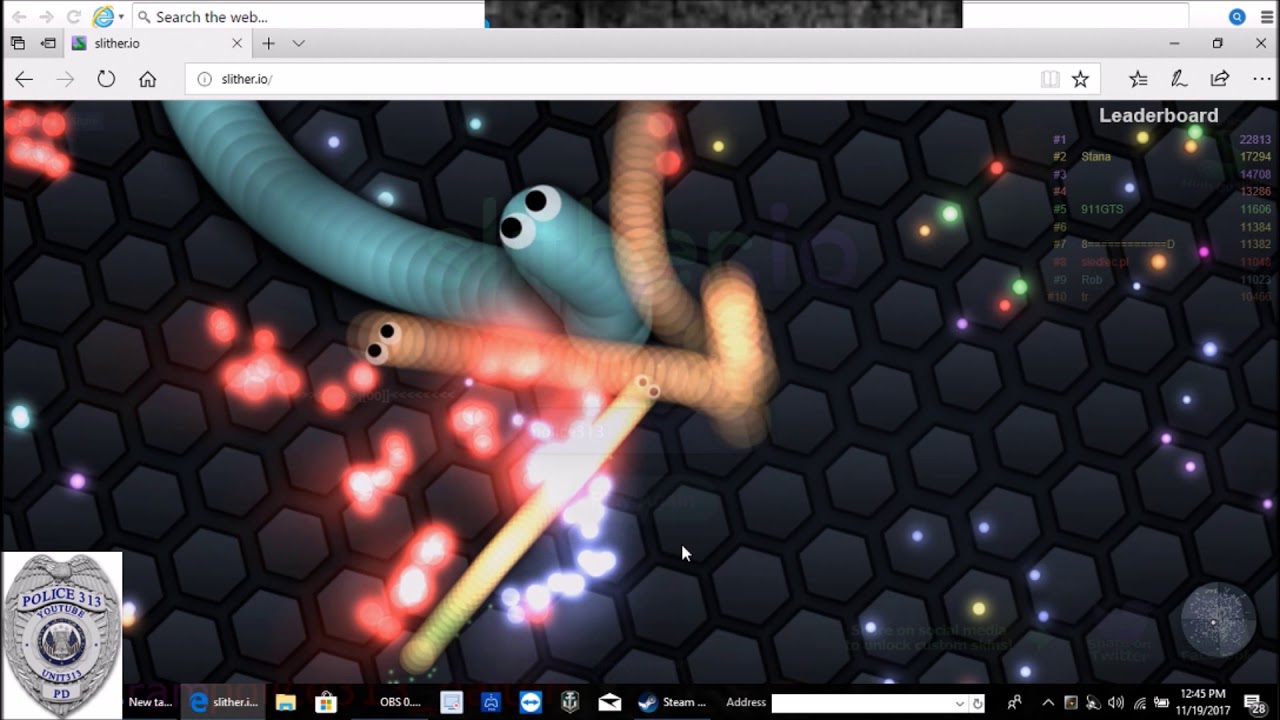Click the Police 313 badge thumbnail

[x=62, y=635]
